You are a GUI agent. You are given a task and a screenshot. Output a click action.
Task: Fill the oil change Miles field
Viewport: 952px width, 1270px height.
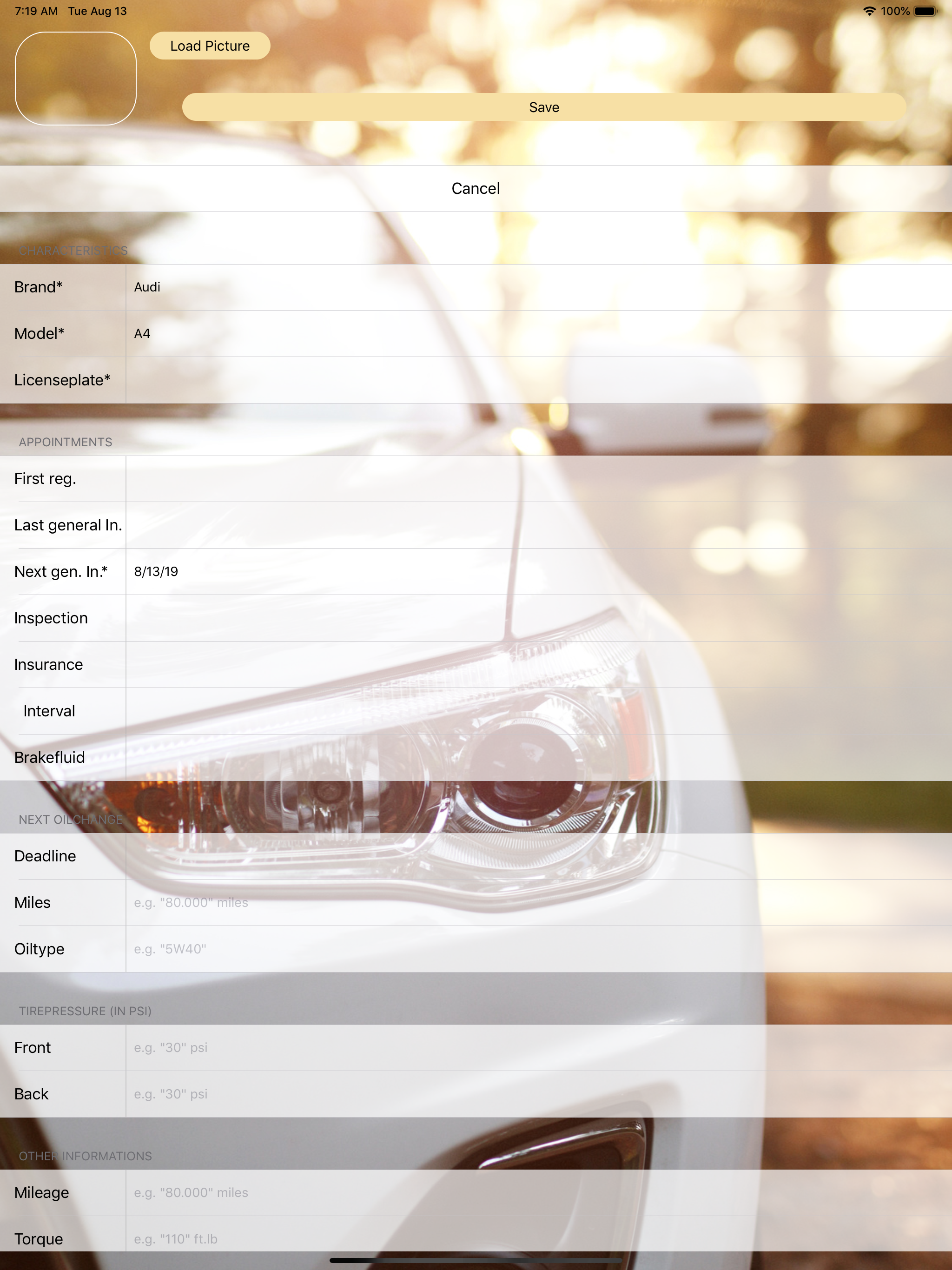[539, 903]
